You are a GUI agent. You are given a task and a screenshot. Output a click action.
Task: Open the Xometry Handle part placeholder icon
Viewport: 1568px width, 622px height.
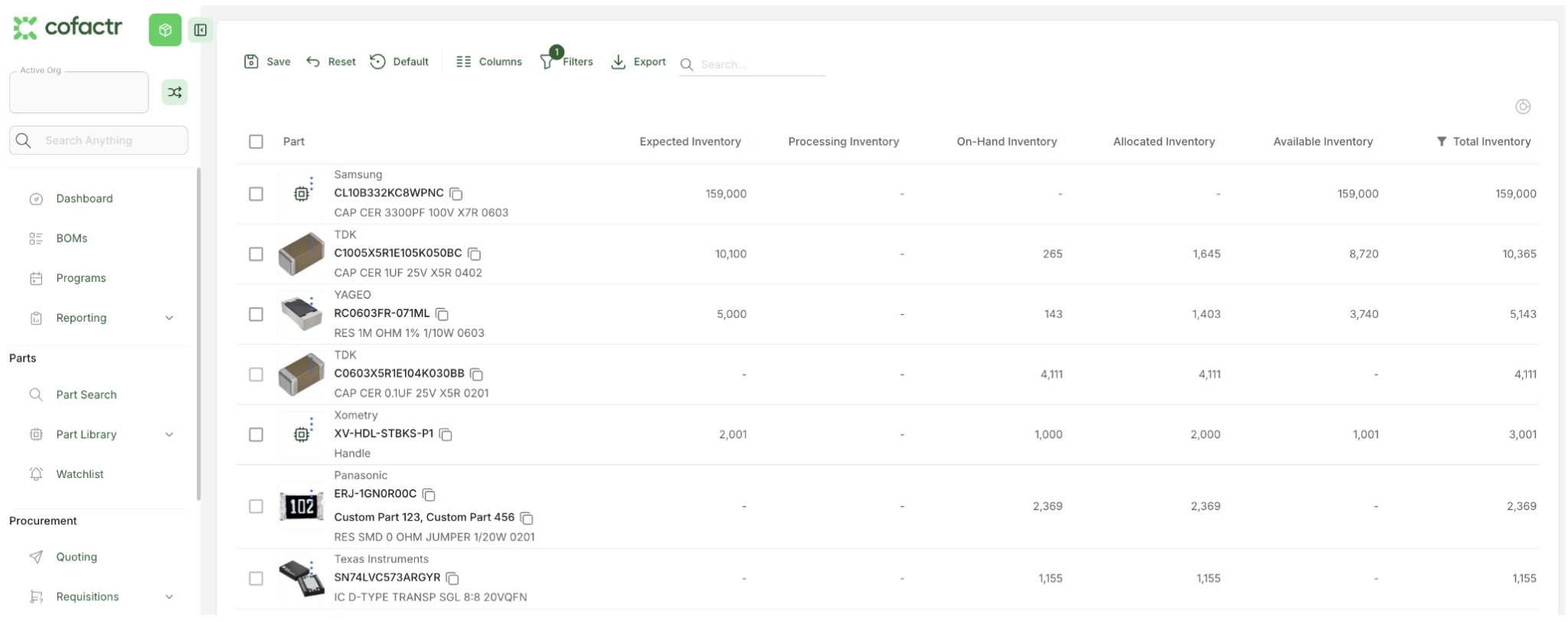pyautogui.click(x=302, y=434)
